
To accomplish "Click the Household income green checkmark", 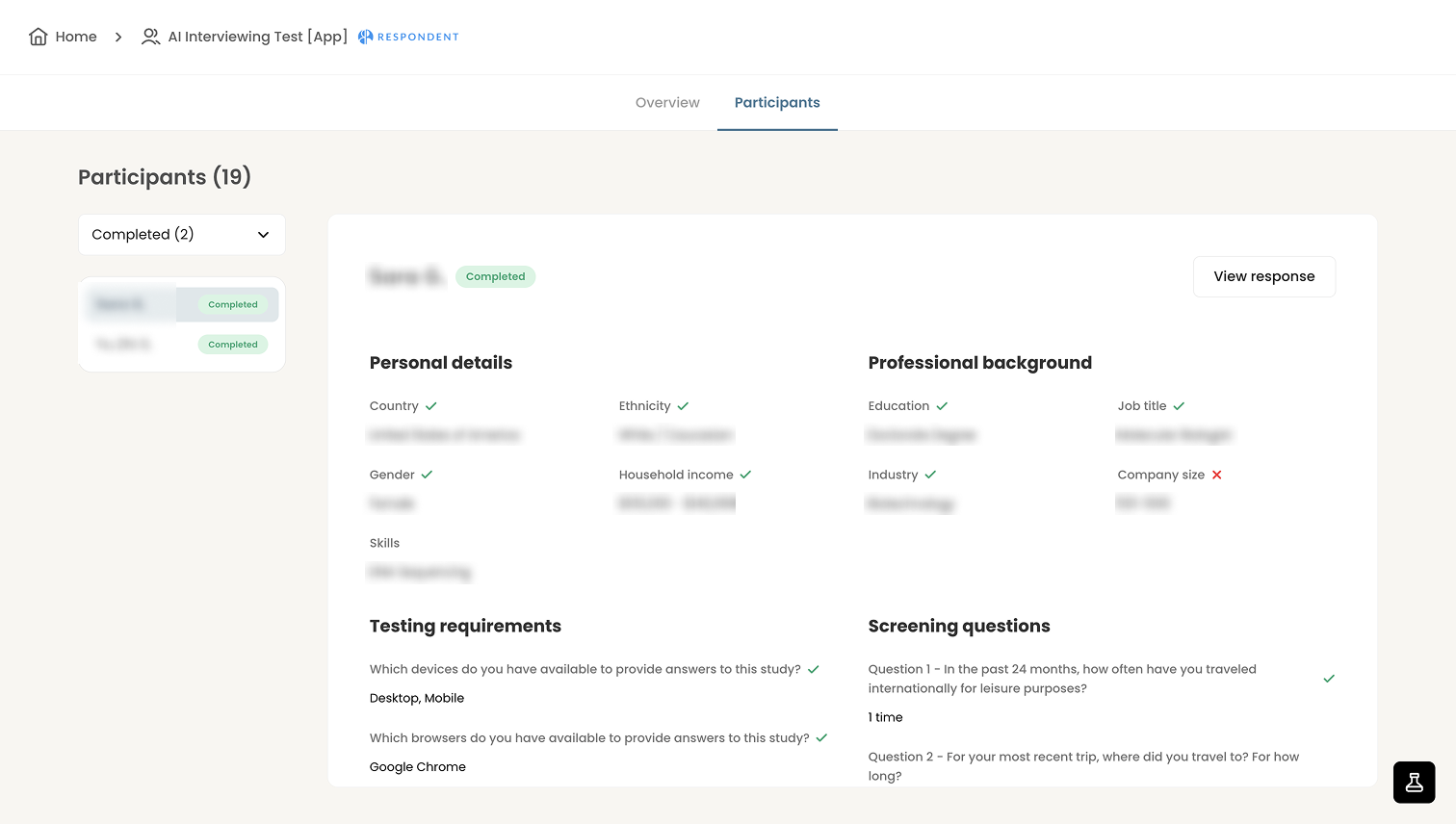I will 745,475.
